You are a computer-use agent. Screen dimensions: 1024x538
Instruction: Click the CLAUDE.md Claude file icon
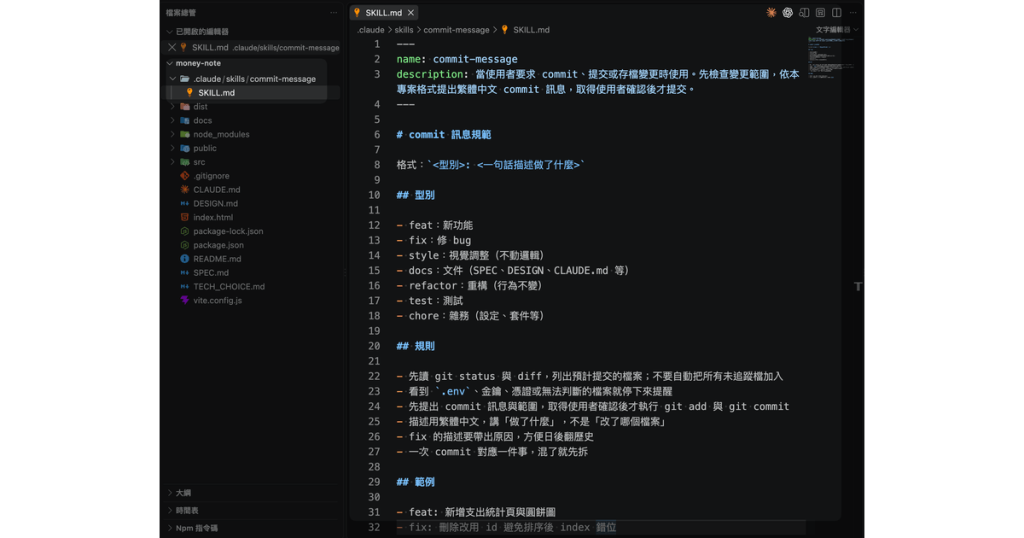185,189
